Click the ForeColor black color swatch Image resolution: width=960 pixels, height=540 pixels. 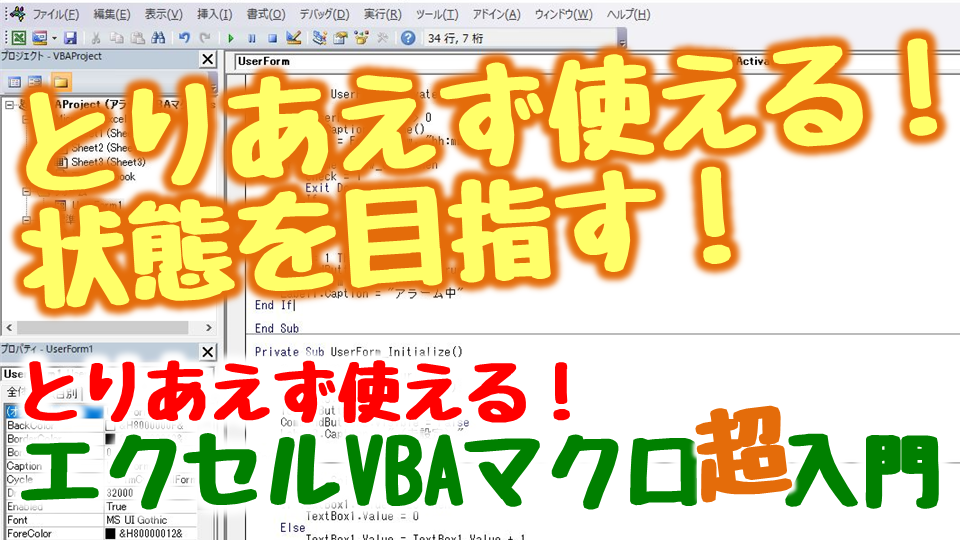[x=110, y=534]
